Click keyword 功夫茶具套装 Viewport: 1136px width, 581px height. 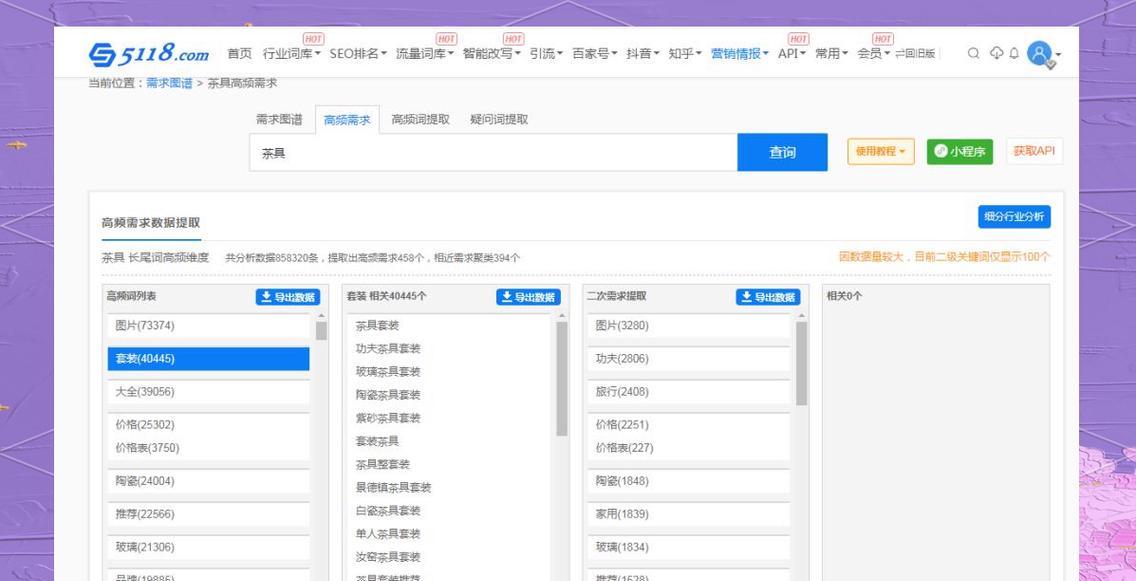pyautogui.click(x=388, y=348)
